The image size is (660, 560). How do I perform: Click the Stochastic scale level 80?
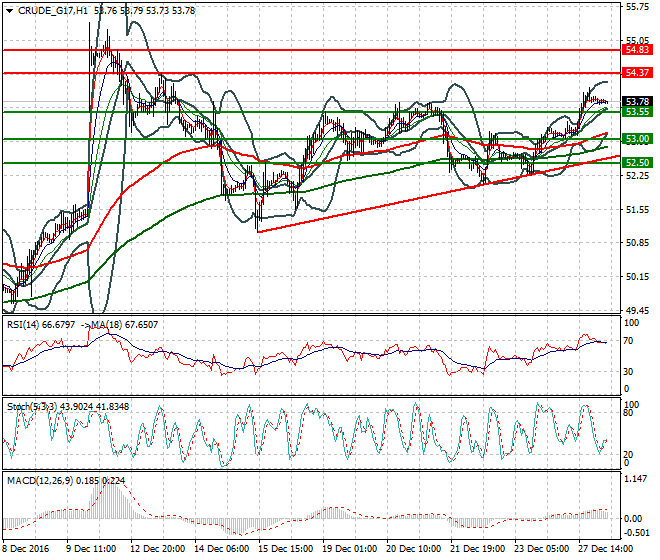pyautogui.click(x=628, y=413)
